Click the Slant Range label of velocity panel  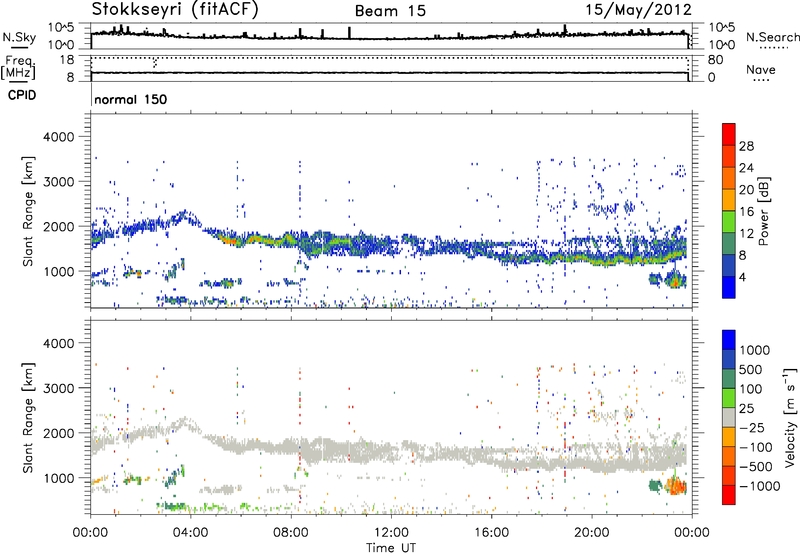[x=28, y=417]
